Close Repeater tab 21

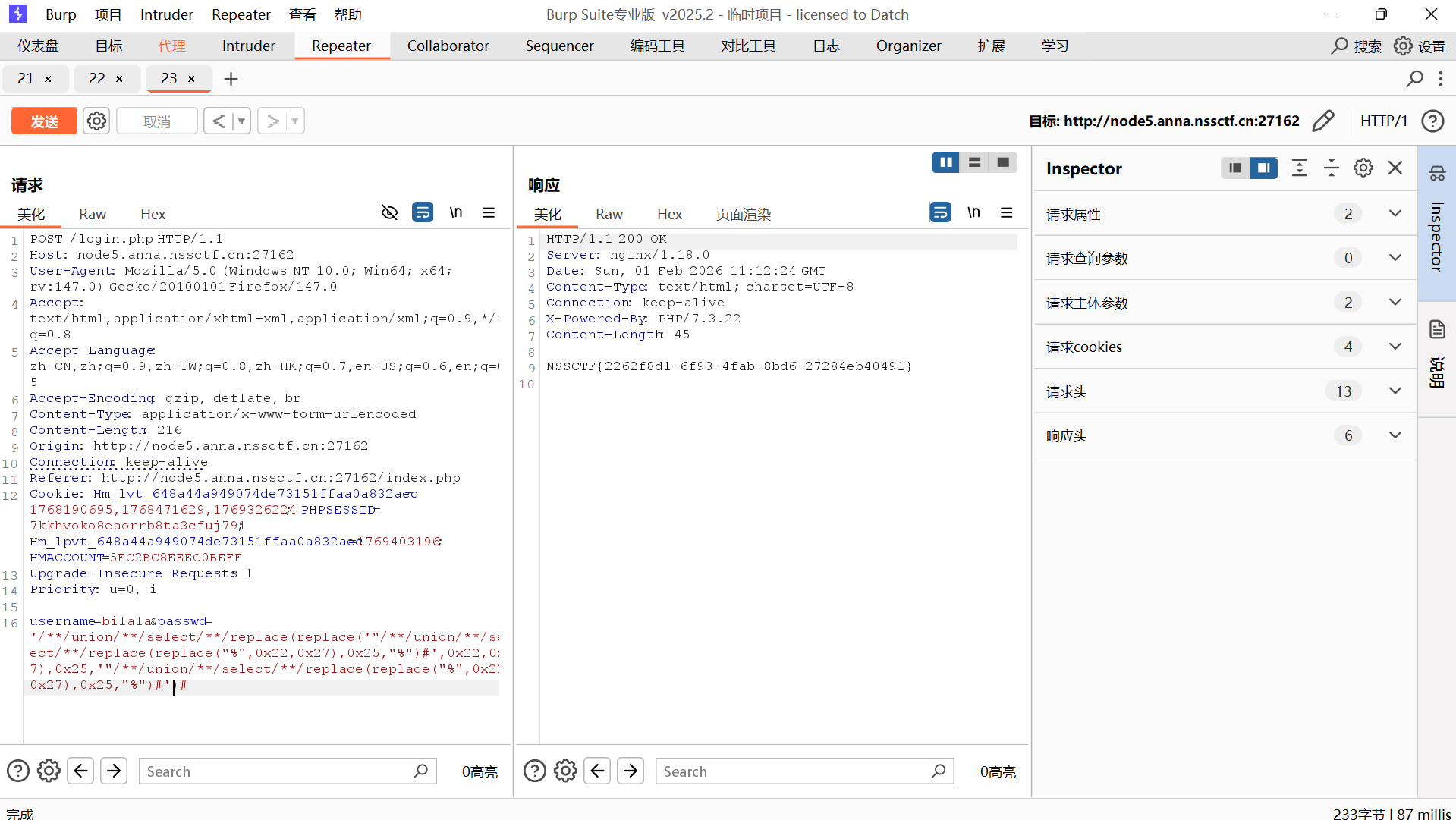click(x=48, y=79)
